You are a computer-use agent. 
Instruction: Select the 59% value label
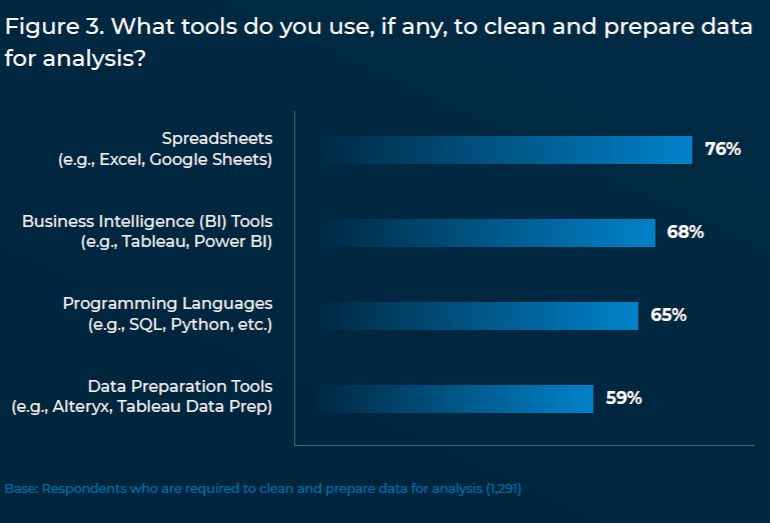click(624, 398)
